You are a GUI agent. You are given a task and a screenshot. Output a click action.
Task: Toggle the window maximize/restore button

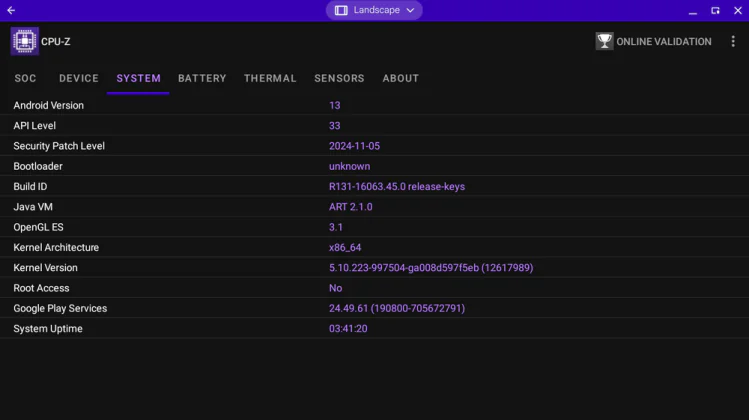[x=715, y=11]
